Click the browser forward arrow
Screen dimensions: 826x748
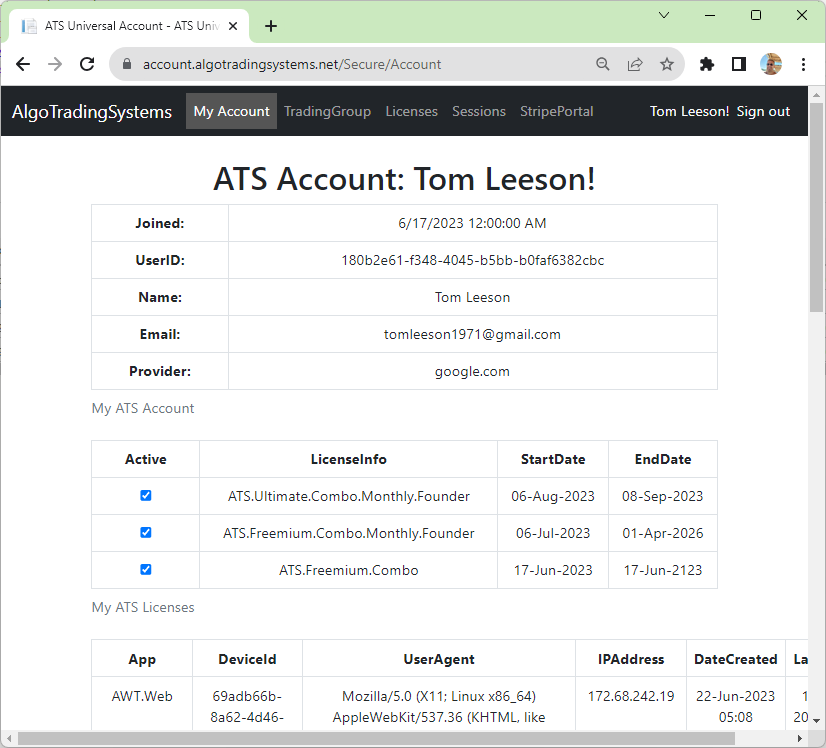click(x=55, y=64)
